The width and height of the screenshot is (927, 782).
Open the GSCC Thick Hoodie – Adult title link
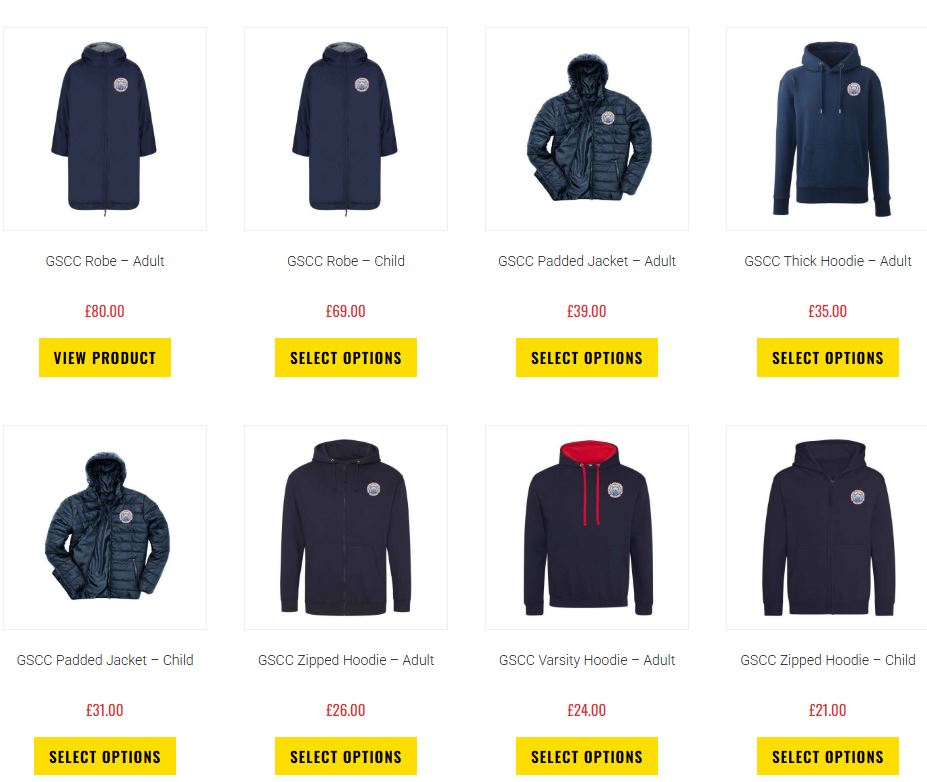pos(828,261)
